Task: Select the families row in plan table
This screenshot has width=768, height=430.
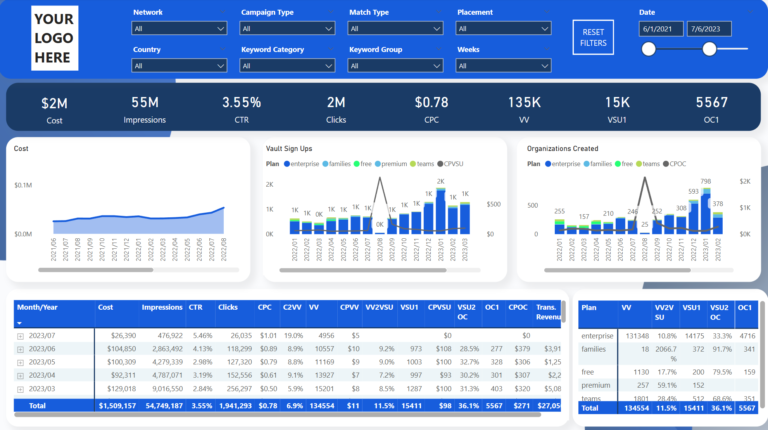Action: (x=668, y=354)
